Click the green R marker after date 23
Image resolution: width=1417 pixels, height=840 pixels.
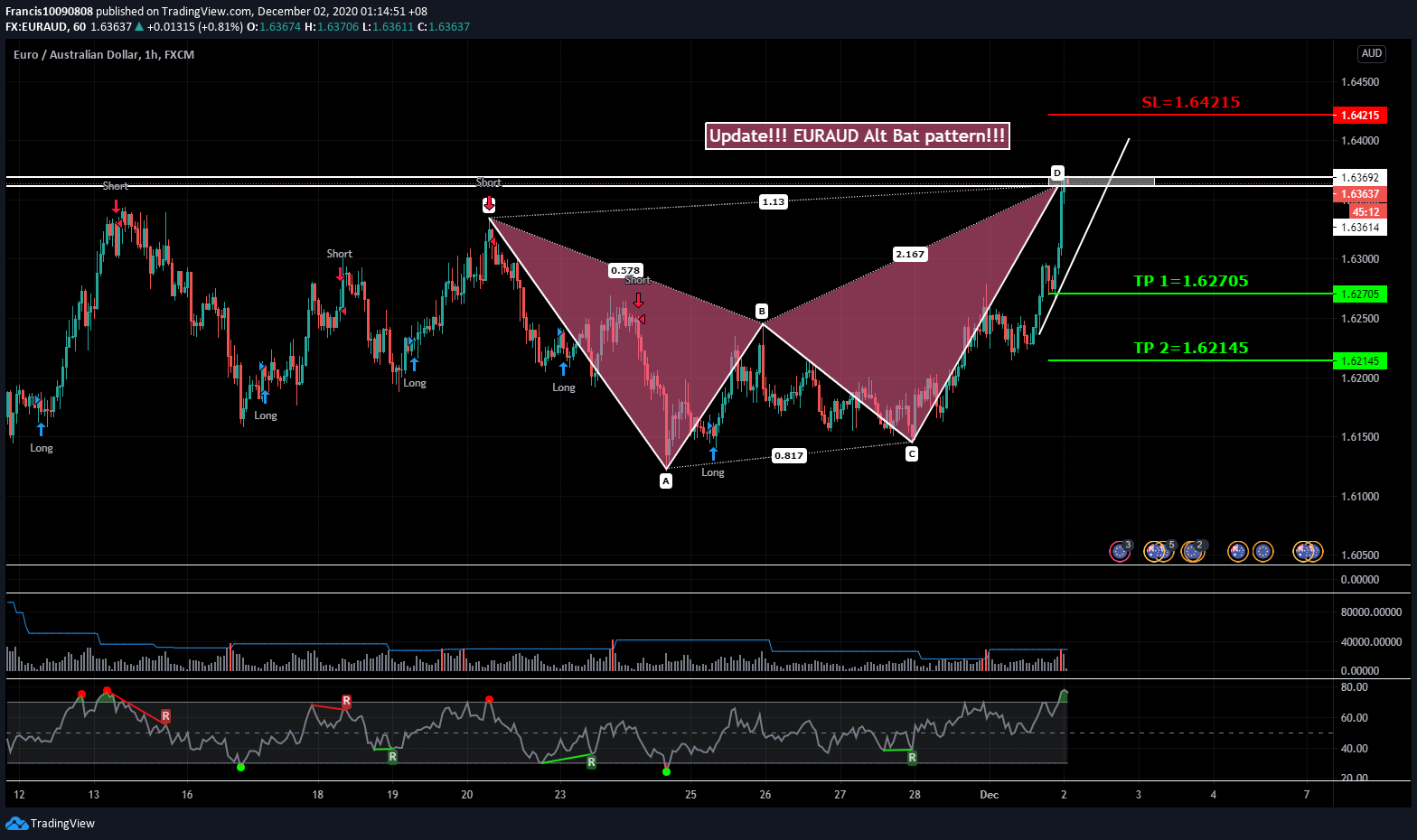tap(591, 762)
